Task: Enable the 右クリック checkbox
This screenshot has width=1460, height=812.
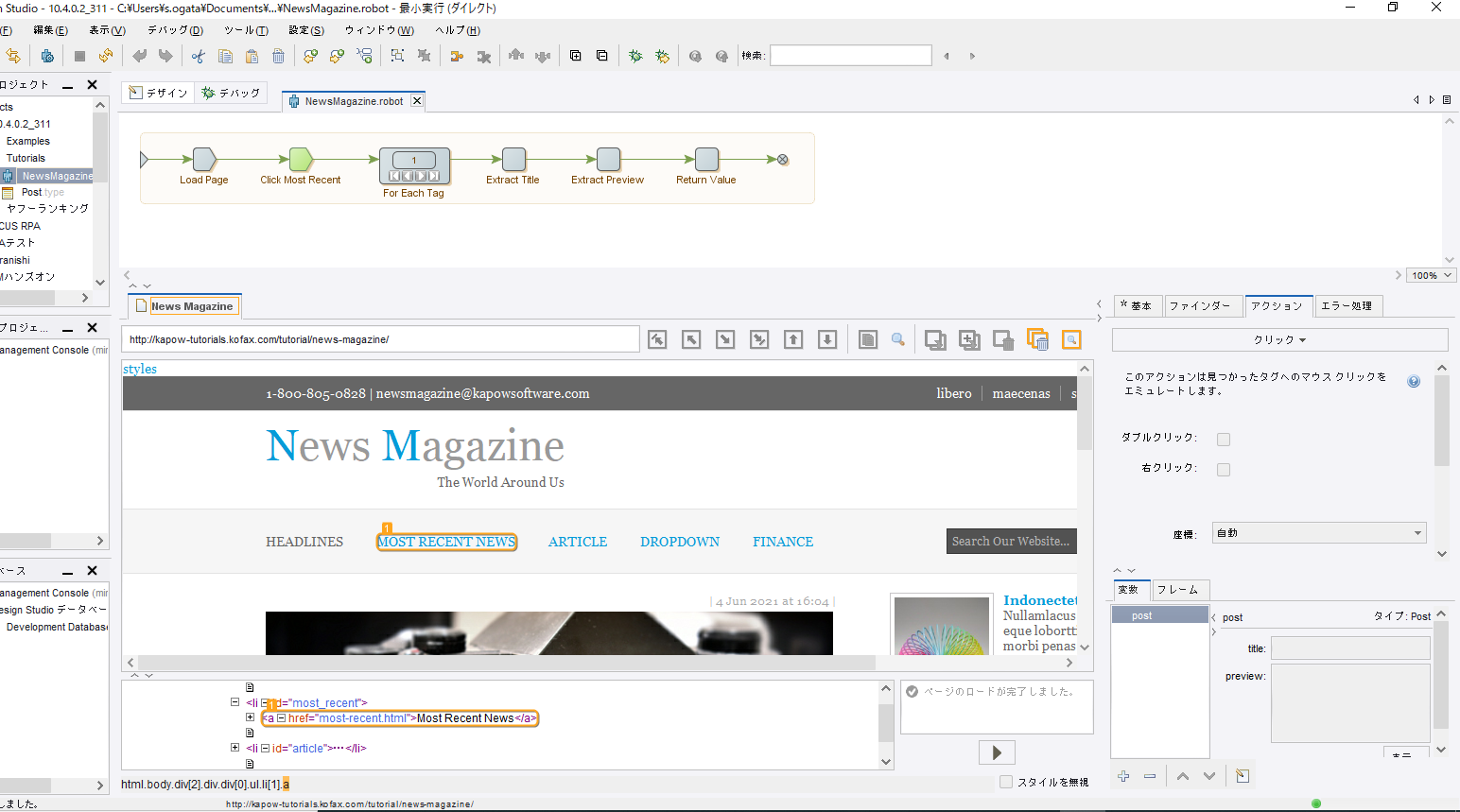Action: [x=1224, y=470]
